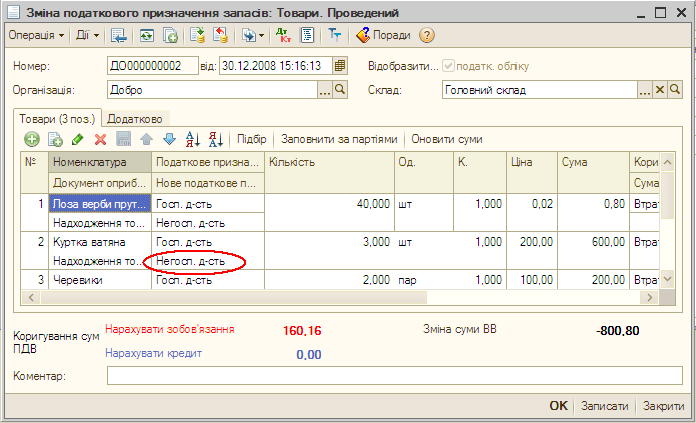Click table vertical scrollbar up arrow
The width and height of the screenshot is (696, 423).
[x=667, y=162]
